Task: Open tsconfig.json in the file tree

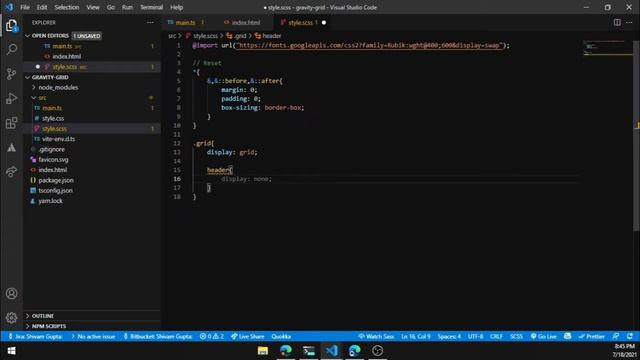Action: 55,190
